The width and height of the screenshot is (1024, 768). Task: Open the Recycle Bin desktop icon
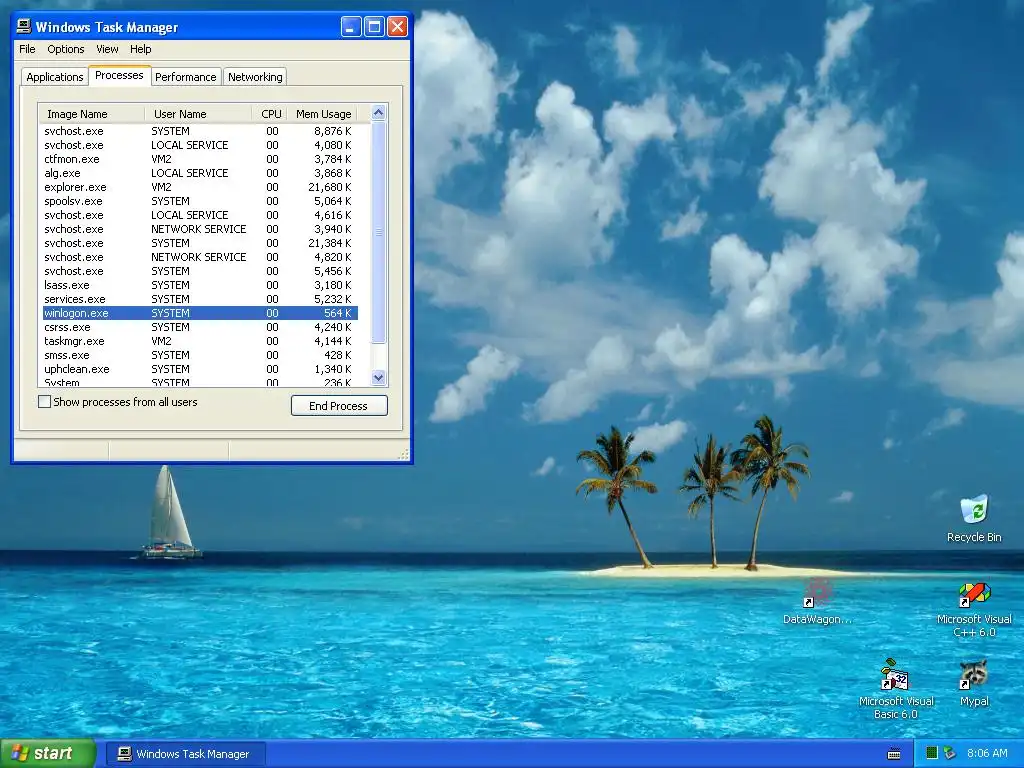[974, 519]
